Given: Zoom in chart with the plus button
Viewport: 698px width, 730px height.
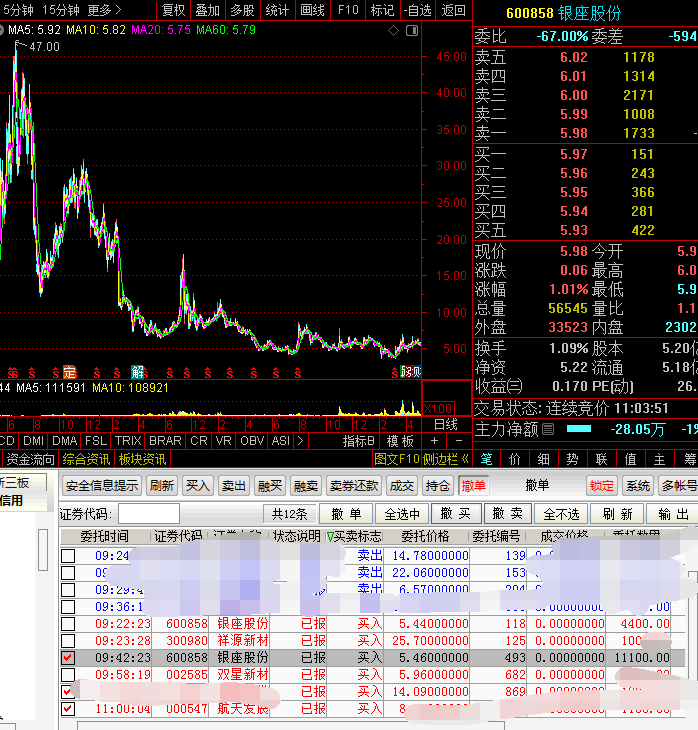Looking at the screenshot, I should click(x=434, y=441).
